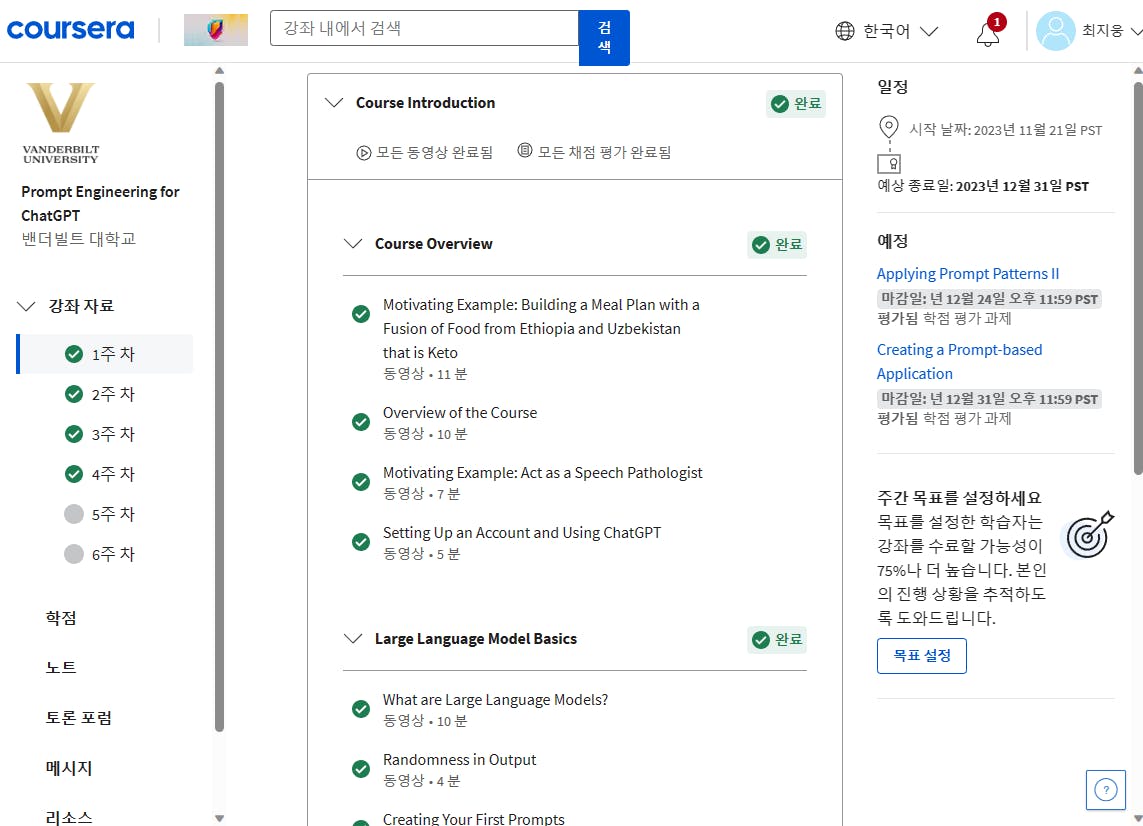Image resolution: width=1143 pixels, height=826 pixels.
Task: Open the Coursera home logo
Action: click(x=71, y=29)
